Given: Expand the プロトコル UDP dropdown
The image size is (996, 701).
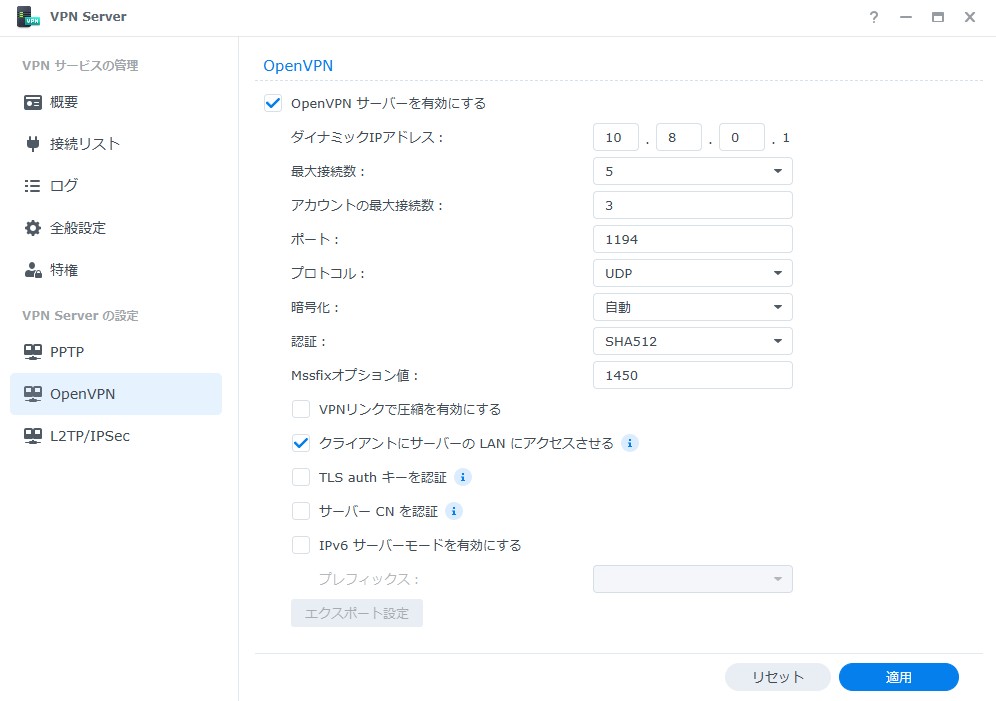Looking at the screenshot, I should [x=692, y=273].
